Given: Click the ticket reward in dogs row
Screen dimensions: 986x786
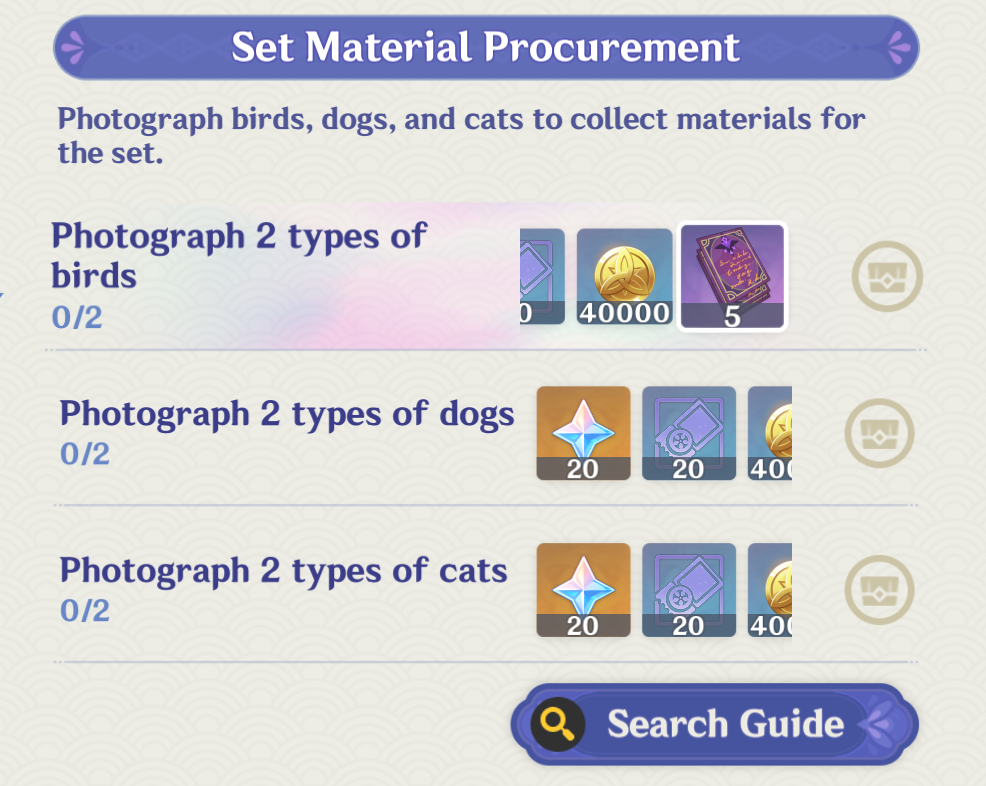Looking at the screenshot, I should (688, 433).
